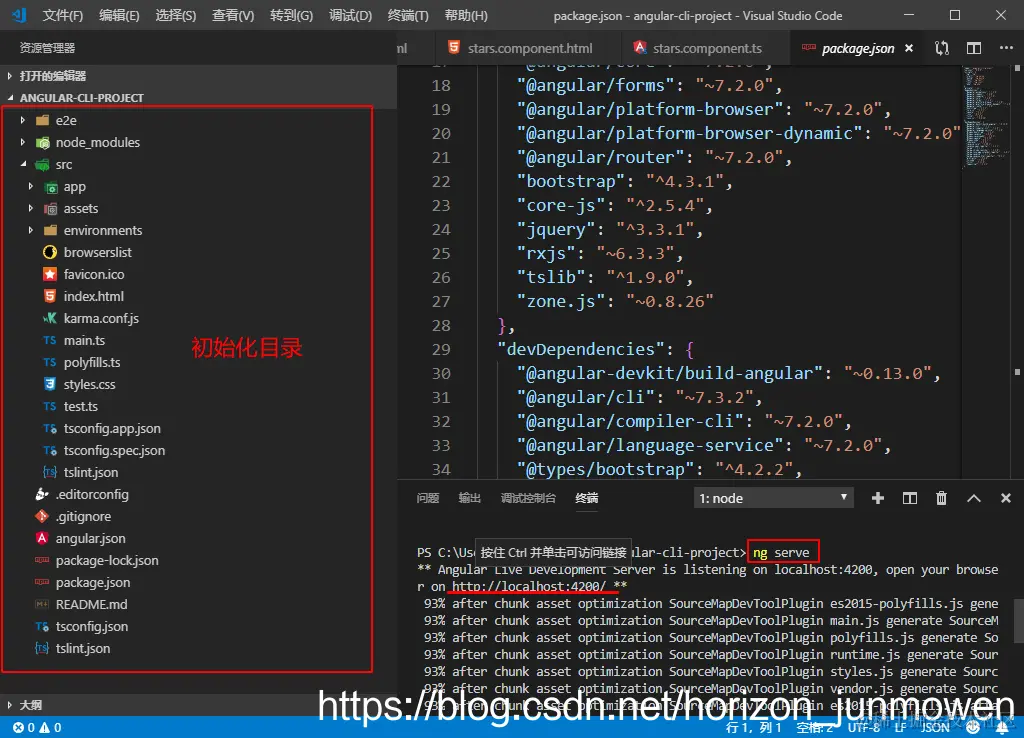
Task: Click the app folder icon
Action: pyautogui.click(x=50, y=187)
